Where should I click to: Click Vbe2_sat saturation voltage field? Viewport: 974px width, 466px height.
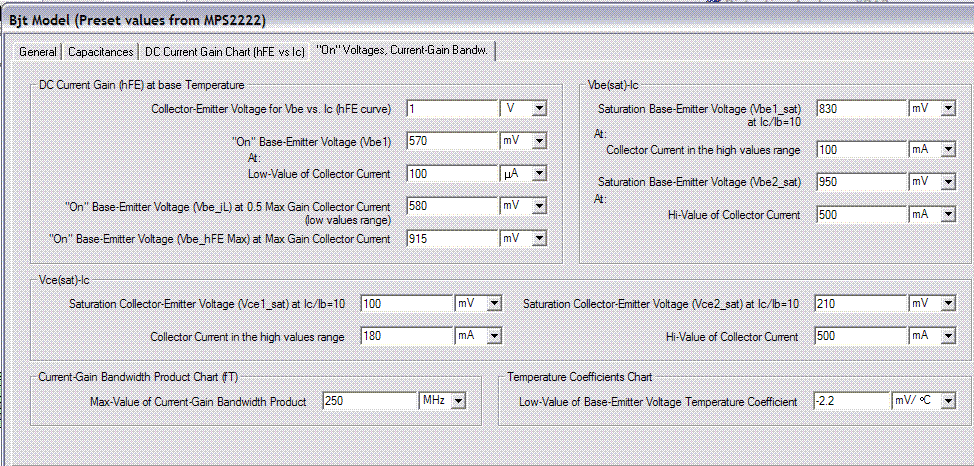862,182
